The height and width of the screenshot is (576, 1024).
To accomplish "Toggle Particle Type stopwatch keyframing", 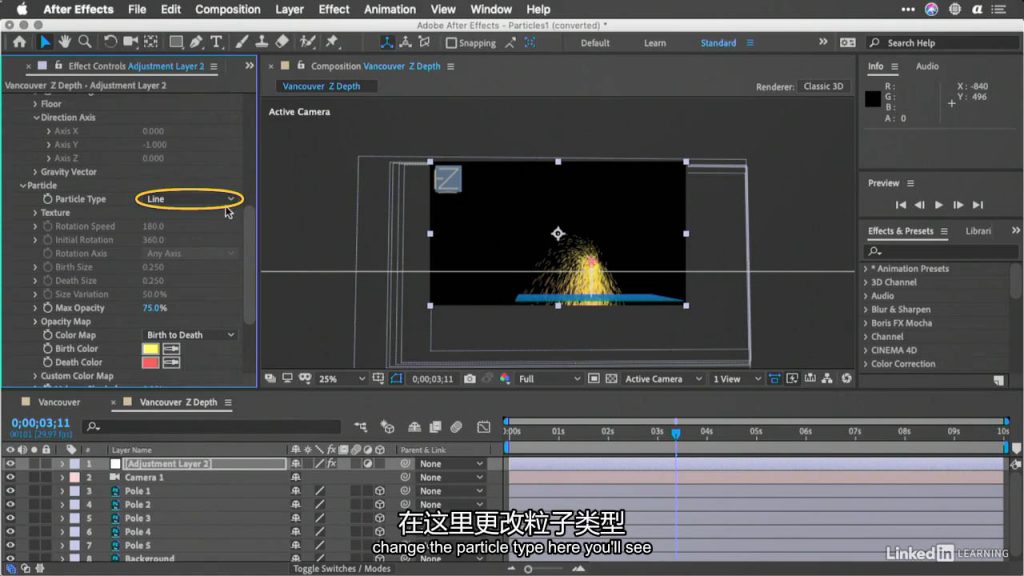I will tap(48, 199).
